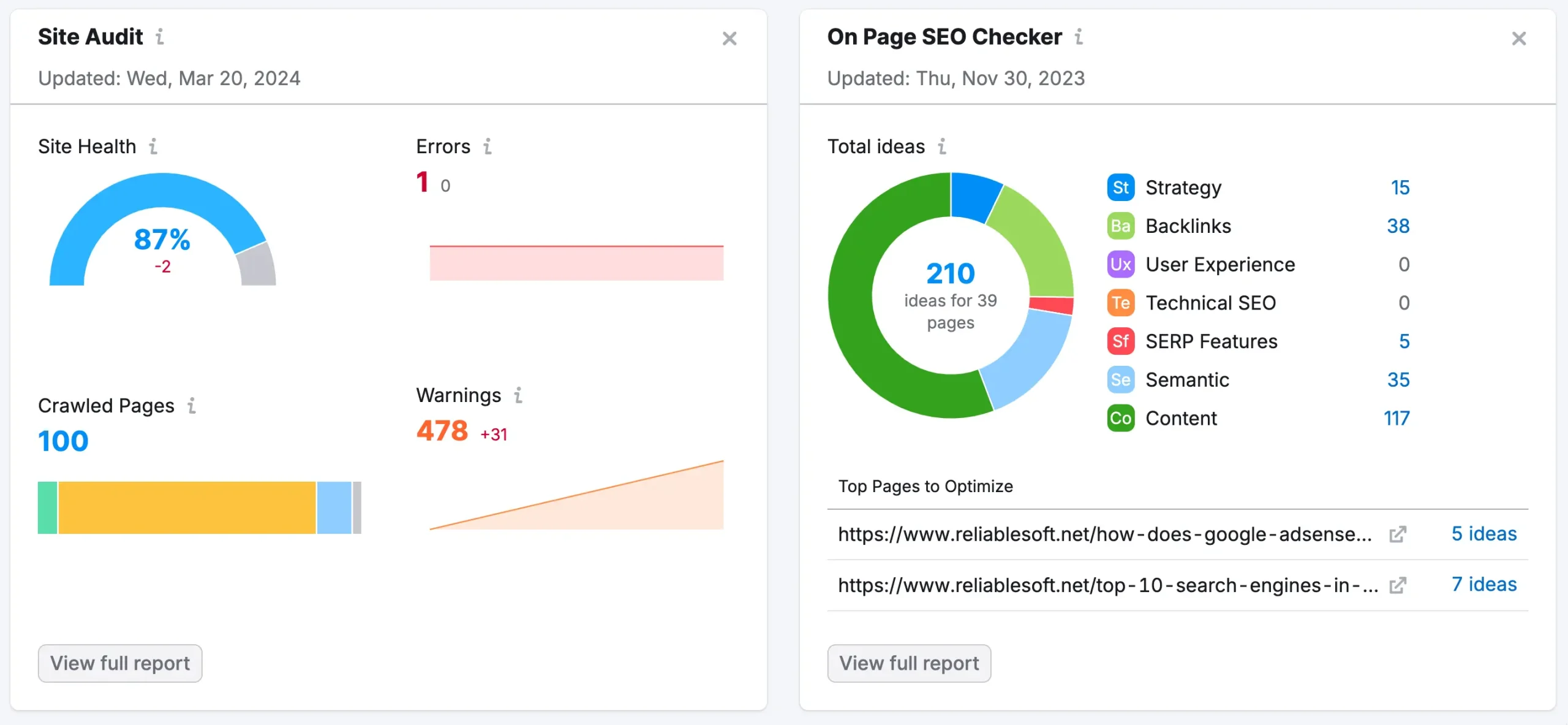Click the Backlinks Ba category badge
Image resolution: width=1568 pixels, height=725 pixels.
point(1120,226)
